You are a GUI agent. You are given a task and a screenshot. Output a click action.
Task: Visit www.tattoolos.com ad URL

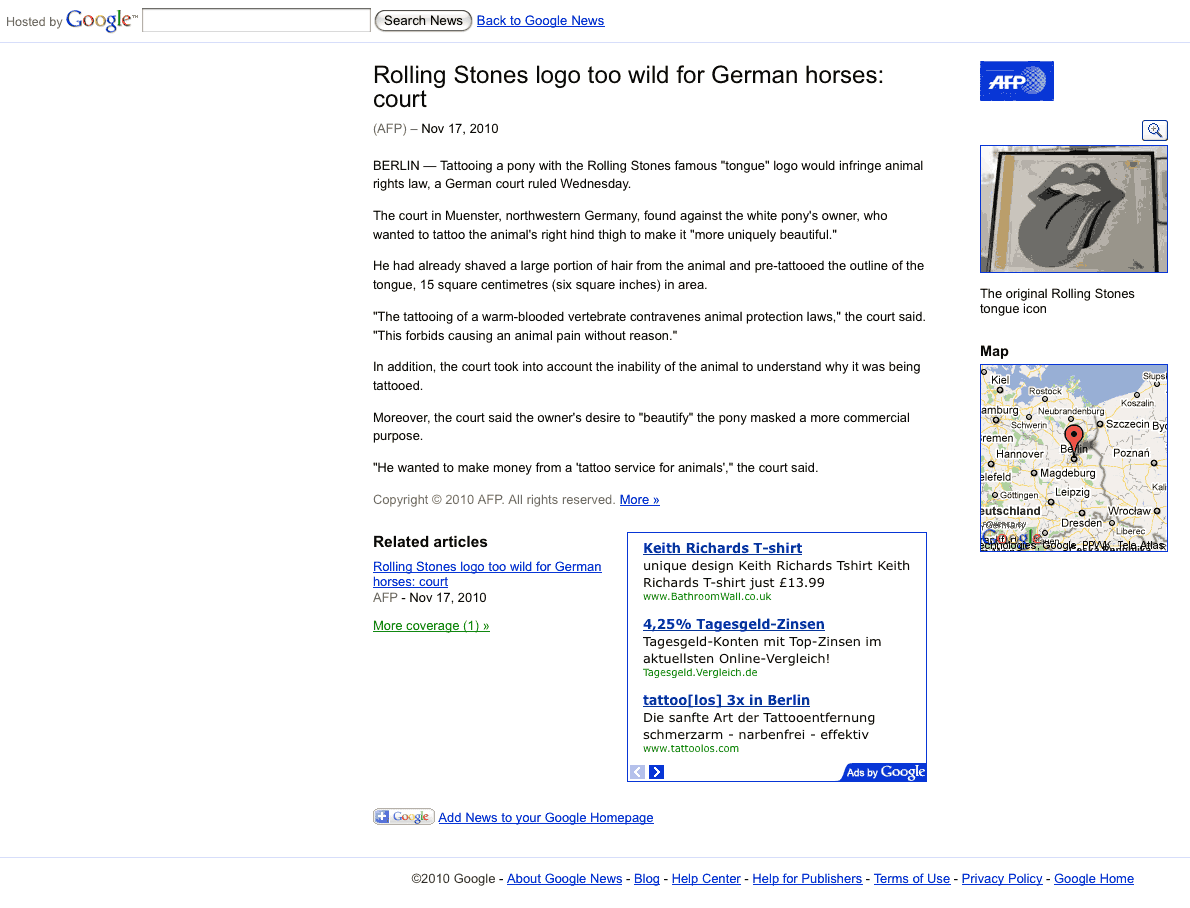click(691, 749)
